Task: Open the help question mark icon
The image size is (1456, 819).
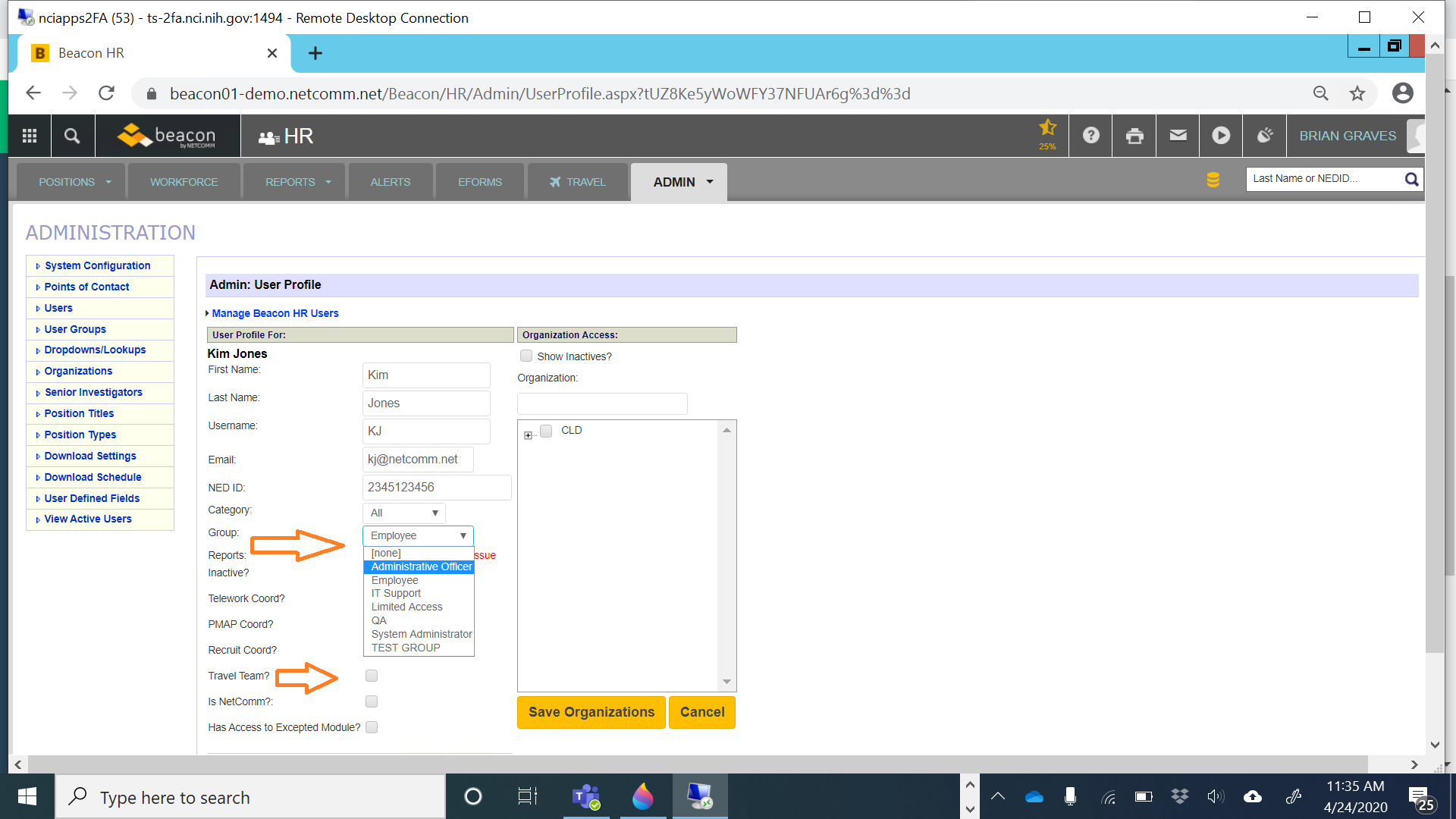Action: 1090,136
